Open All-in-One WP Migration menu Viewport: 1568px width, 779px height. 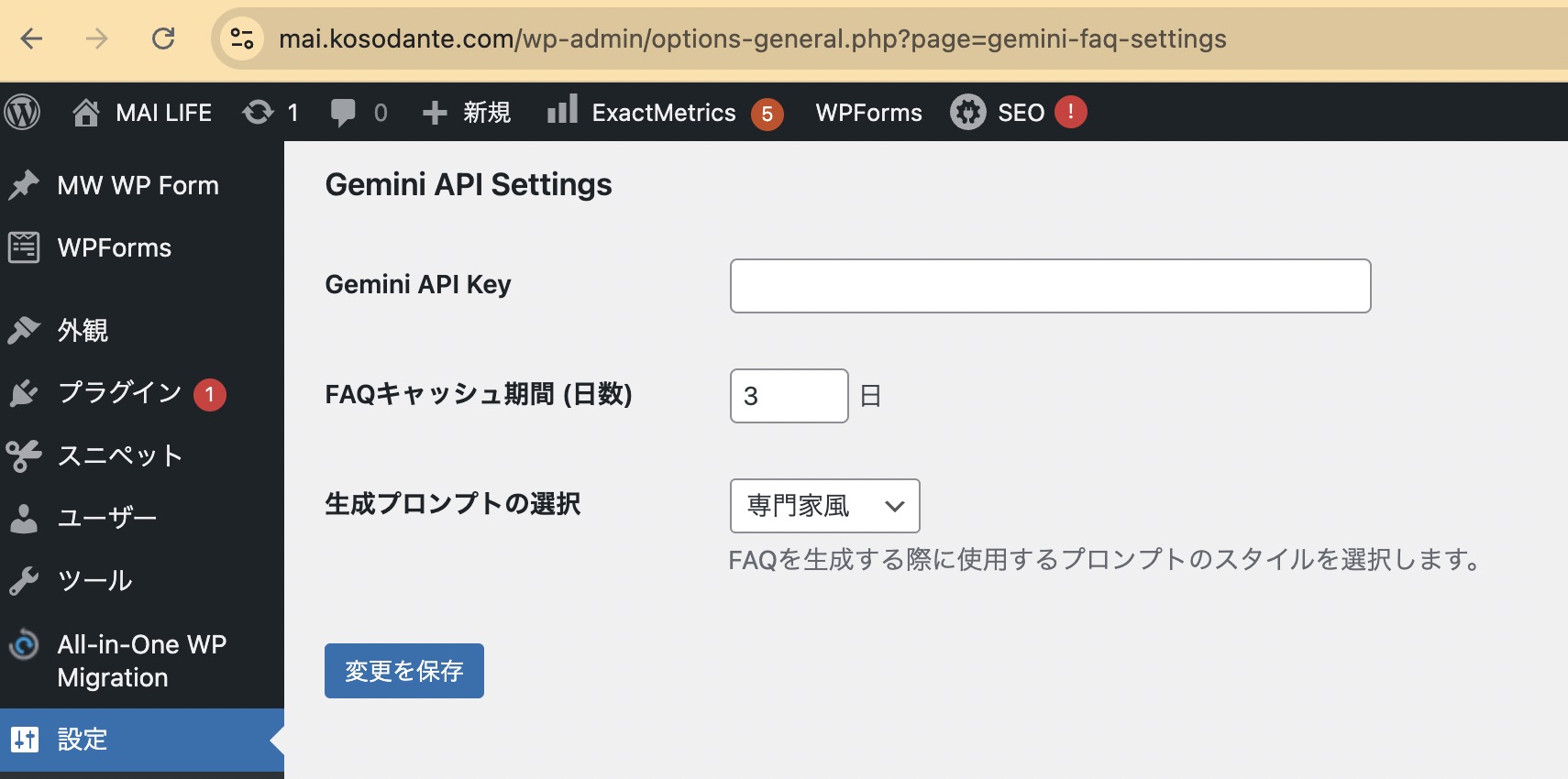pyautogui.click(x=141, y=661)
